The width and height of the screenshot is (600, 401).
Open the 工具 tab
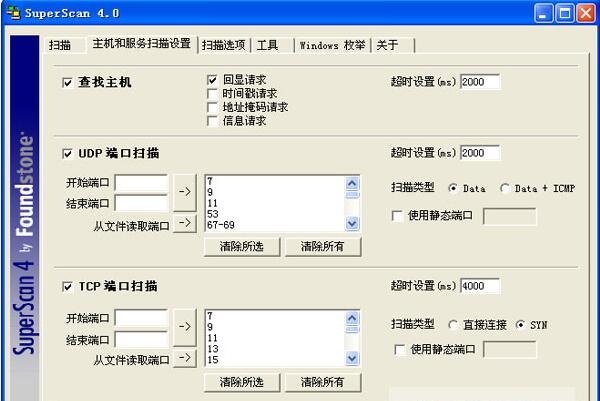click(x=267, y=45)
